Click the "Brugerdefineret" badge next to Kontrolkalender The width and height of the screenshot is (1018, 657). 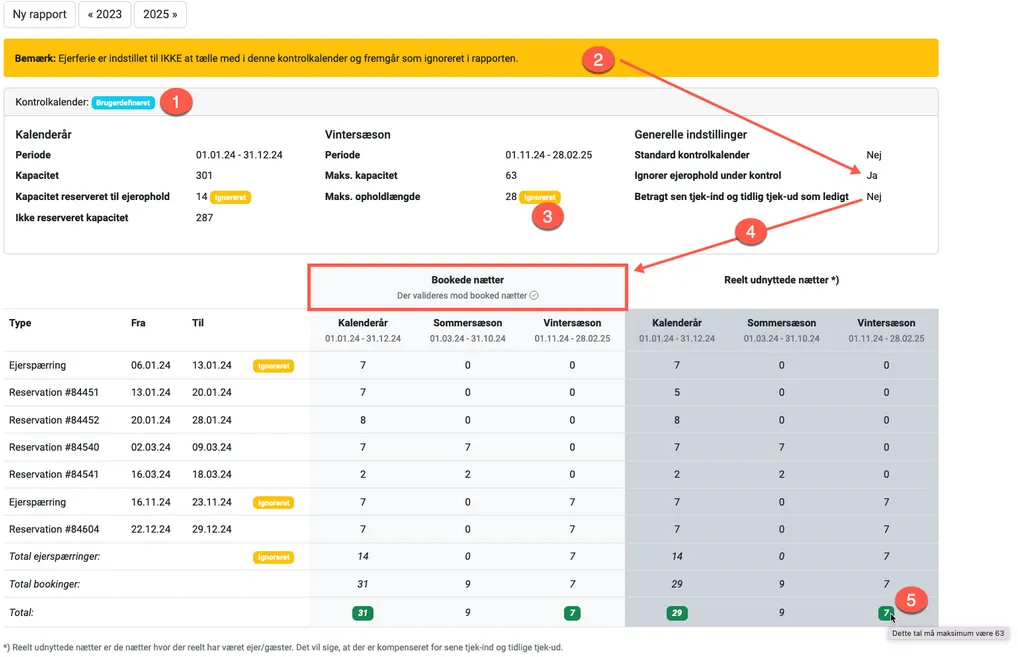[x=122, y=102]
